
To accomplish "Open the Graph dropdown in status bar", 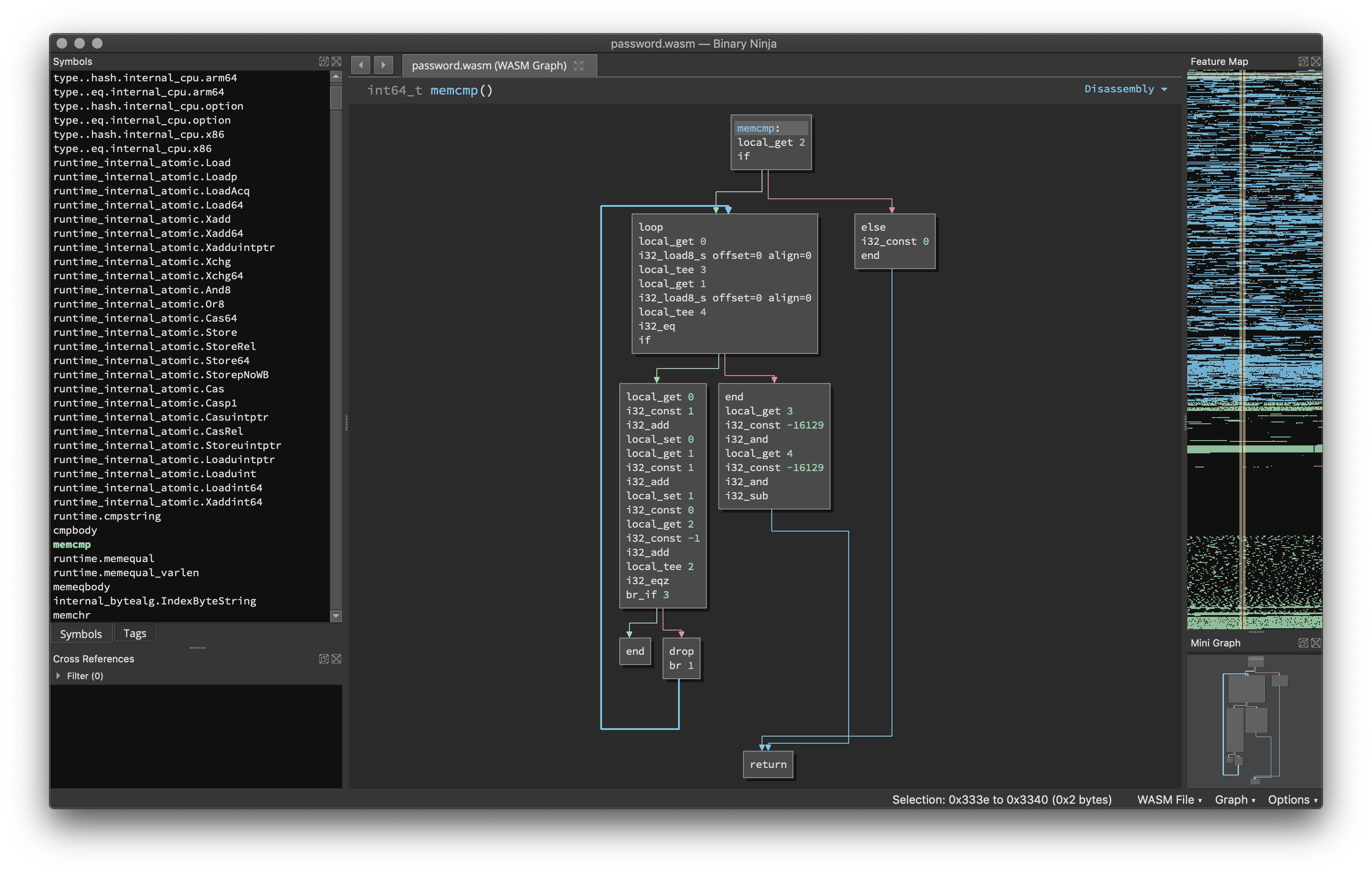I will (1235, 799).
